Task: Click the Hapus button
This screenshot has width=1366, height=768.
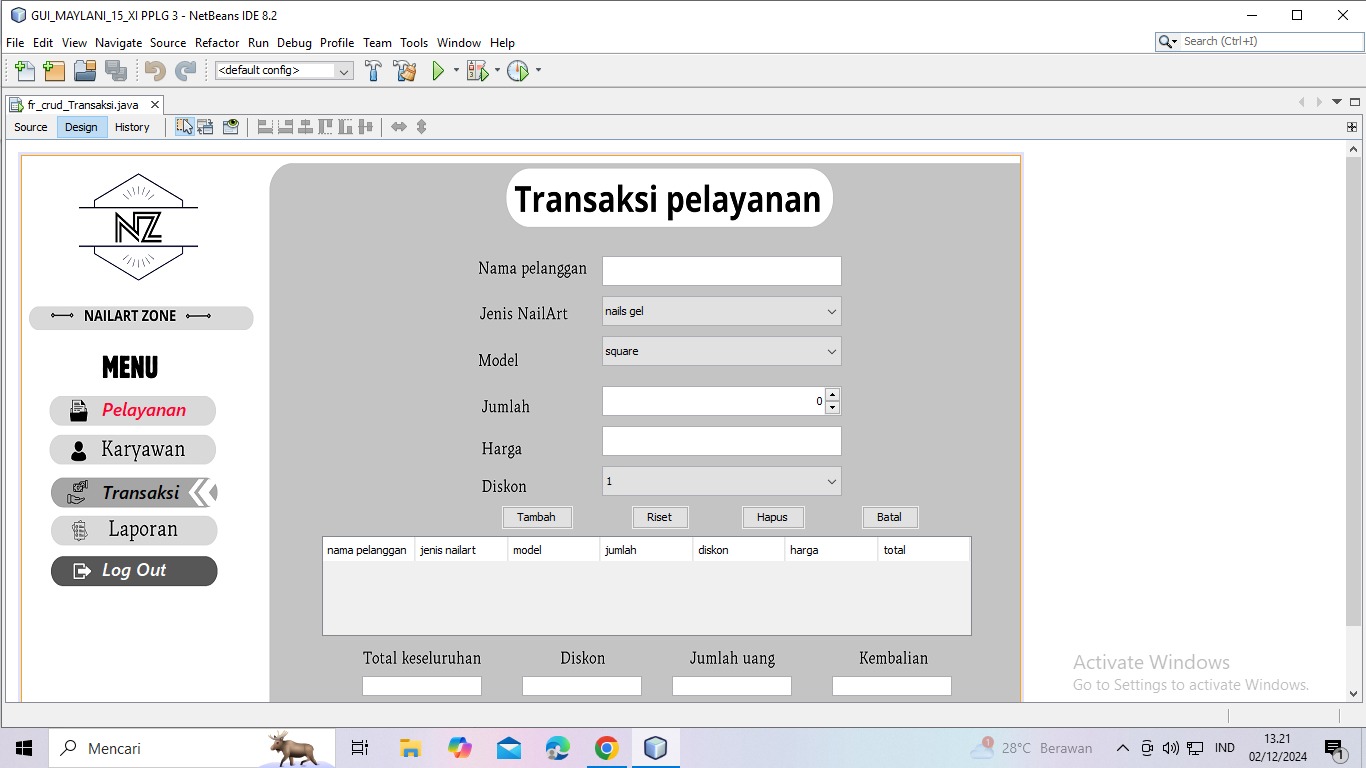Action: [x=772, y=517]
